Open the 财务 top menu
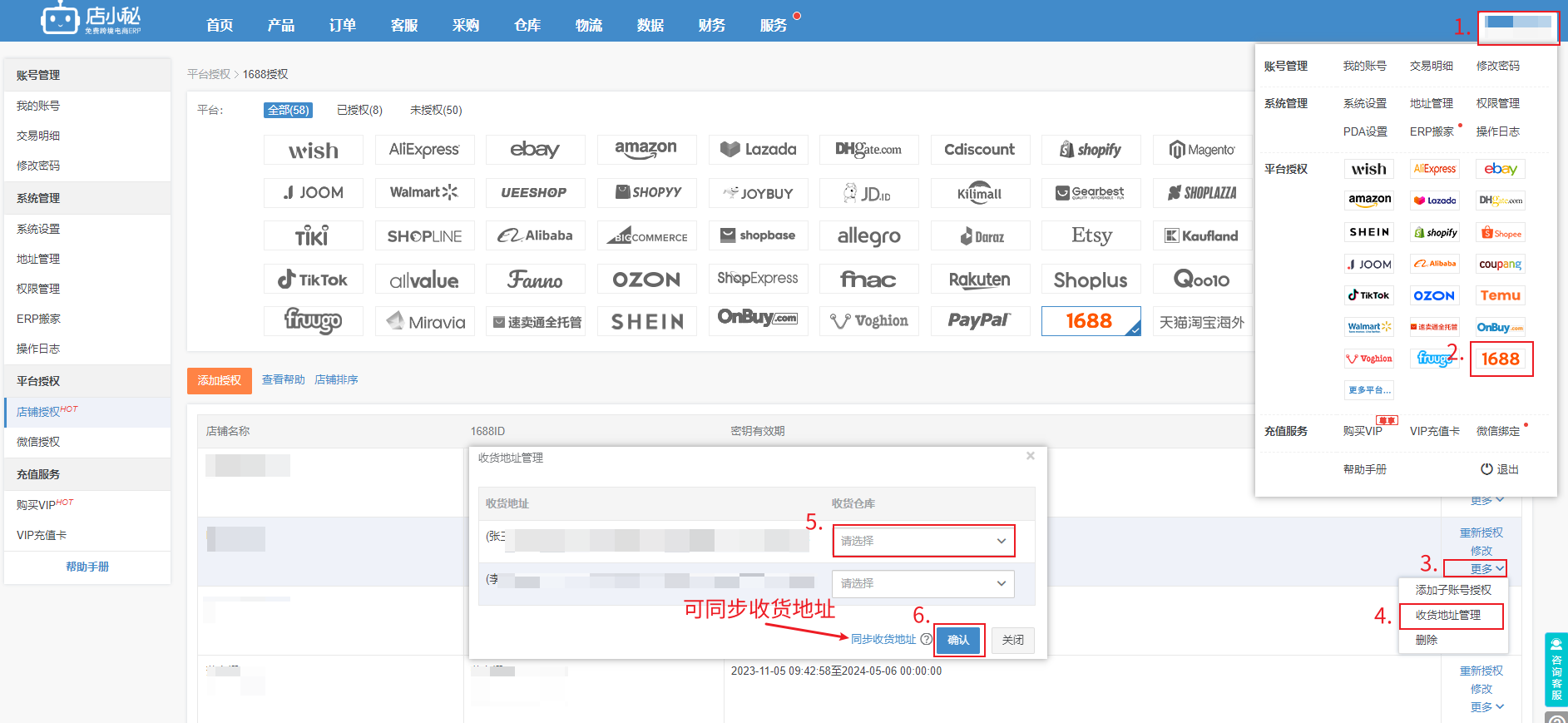The width and height of the screenshot is (1568, 723). pyautogui.click(x=712, y=25)
